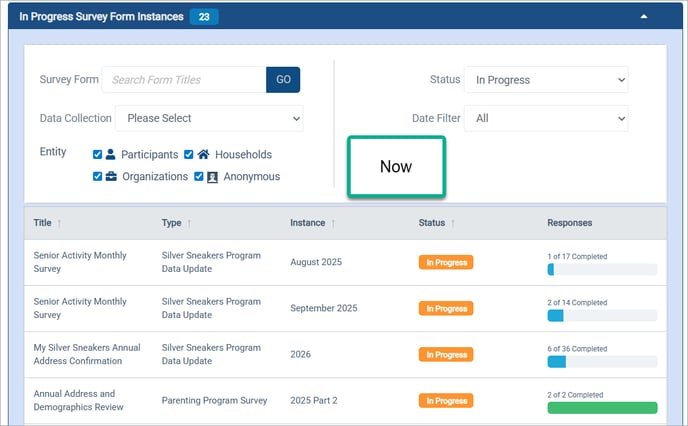
Task: Click the Participants person icon
Action: (111, 155)
